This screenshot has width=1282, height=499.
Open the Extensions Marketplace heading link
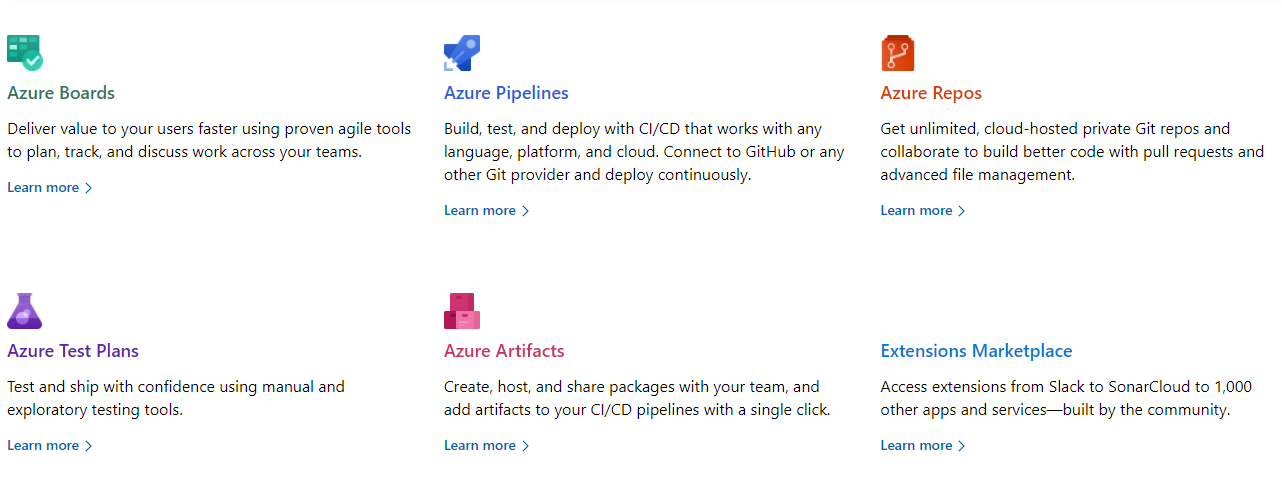(x=976, y=351)
